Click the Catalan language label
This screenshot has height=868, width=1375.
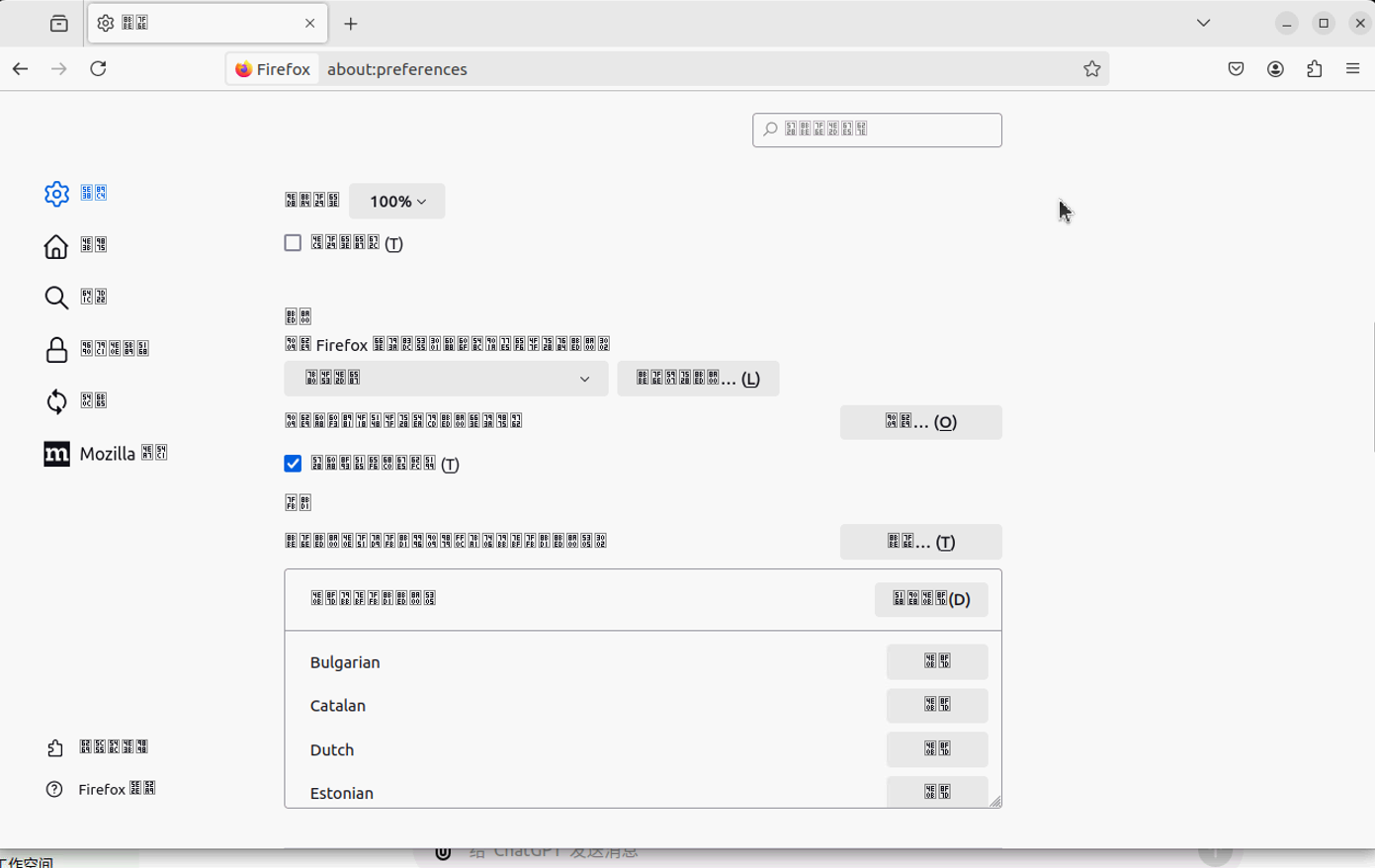(338, 706)
